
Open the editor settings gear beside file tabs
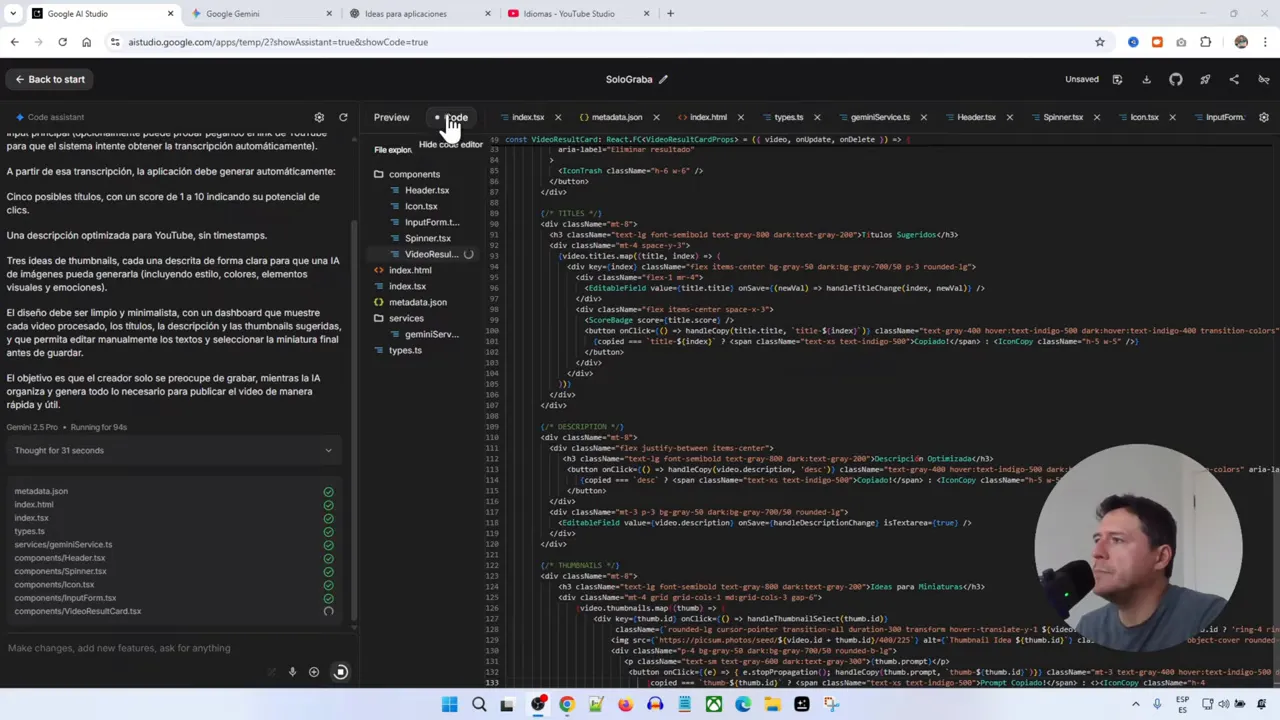[1264, 117]
